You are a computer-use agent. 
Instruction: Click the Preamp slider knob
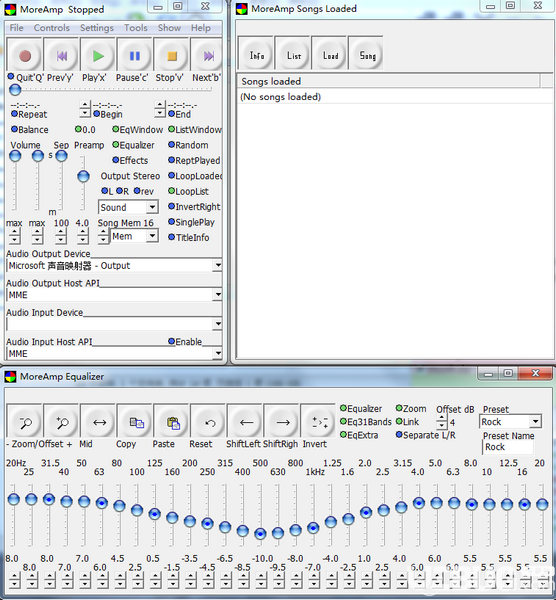coord(83,176)
